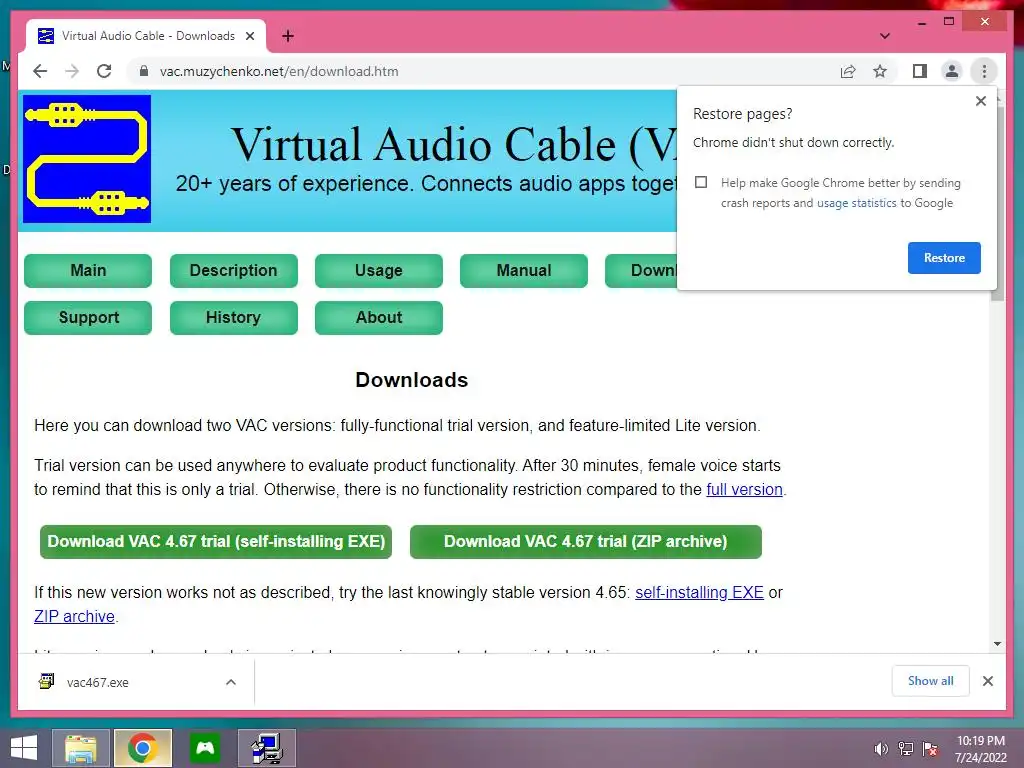Share this page using the share icon
Viewport: 1024px width, 768px height.
pos(848,71)
